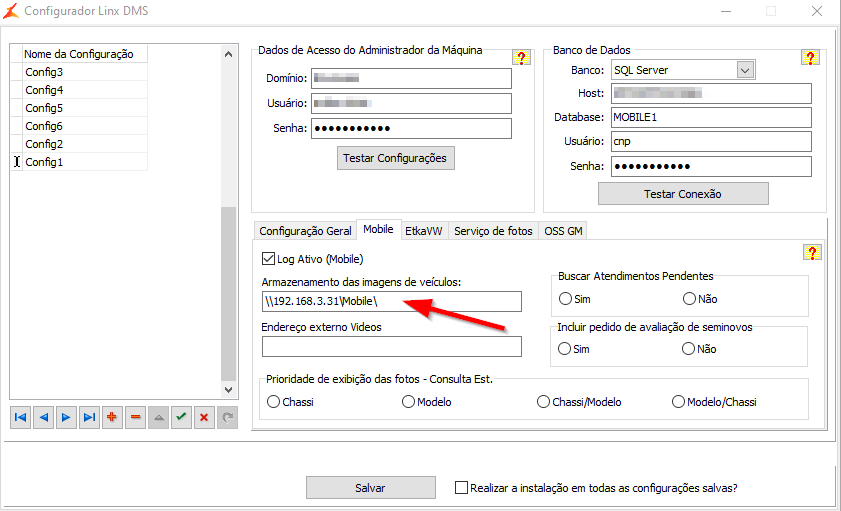
Task: Click Testar Conexão button
Action: tap(683, 194)
